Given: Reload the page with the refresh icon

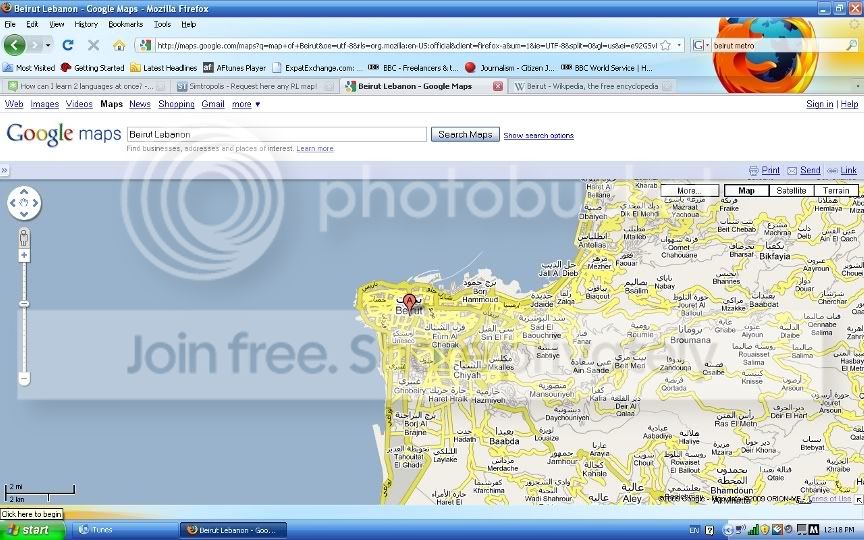Looking at the screenshot, I should click(68, 45).
